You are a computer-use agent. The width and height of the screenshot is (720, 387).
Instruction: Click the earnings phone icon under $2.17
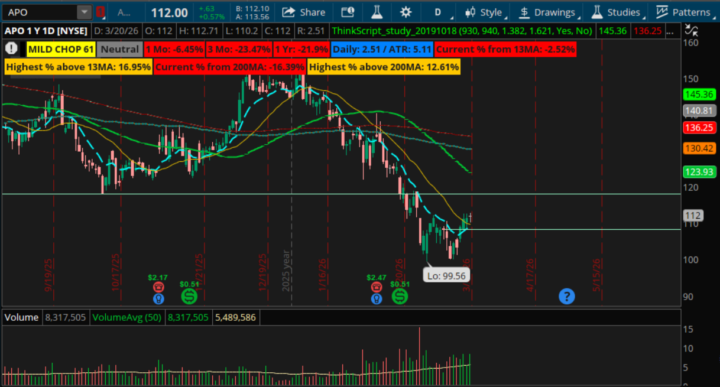pos(158,287)
